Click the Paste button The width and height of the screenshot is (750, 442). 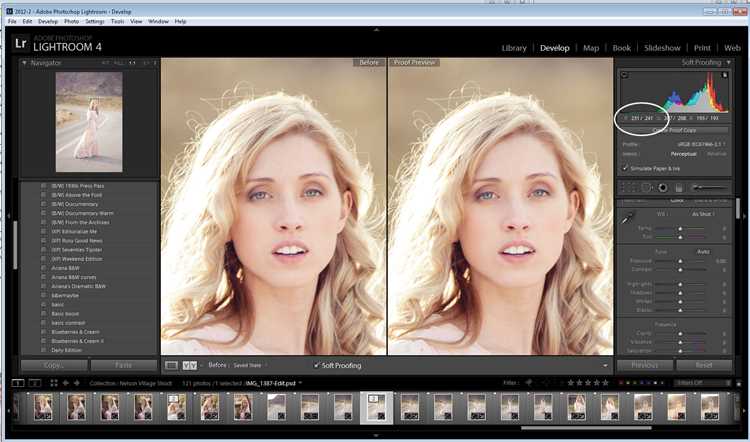click(124, 365)
